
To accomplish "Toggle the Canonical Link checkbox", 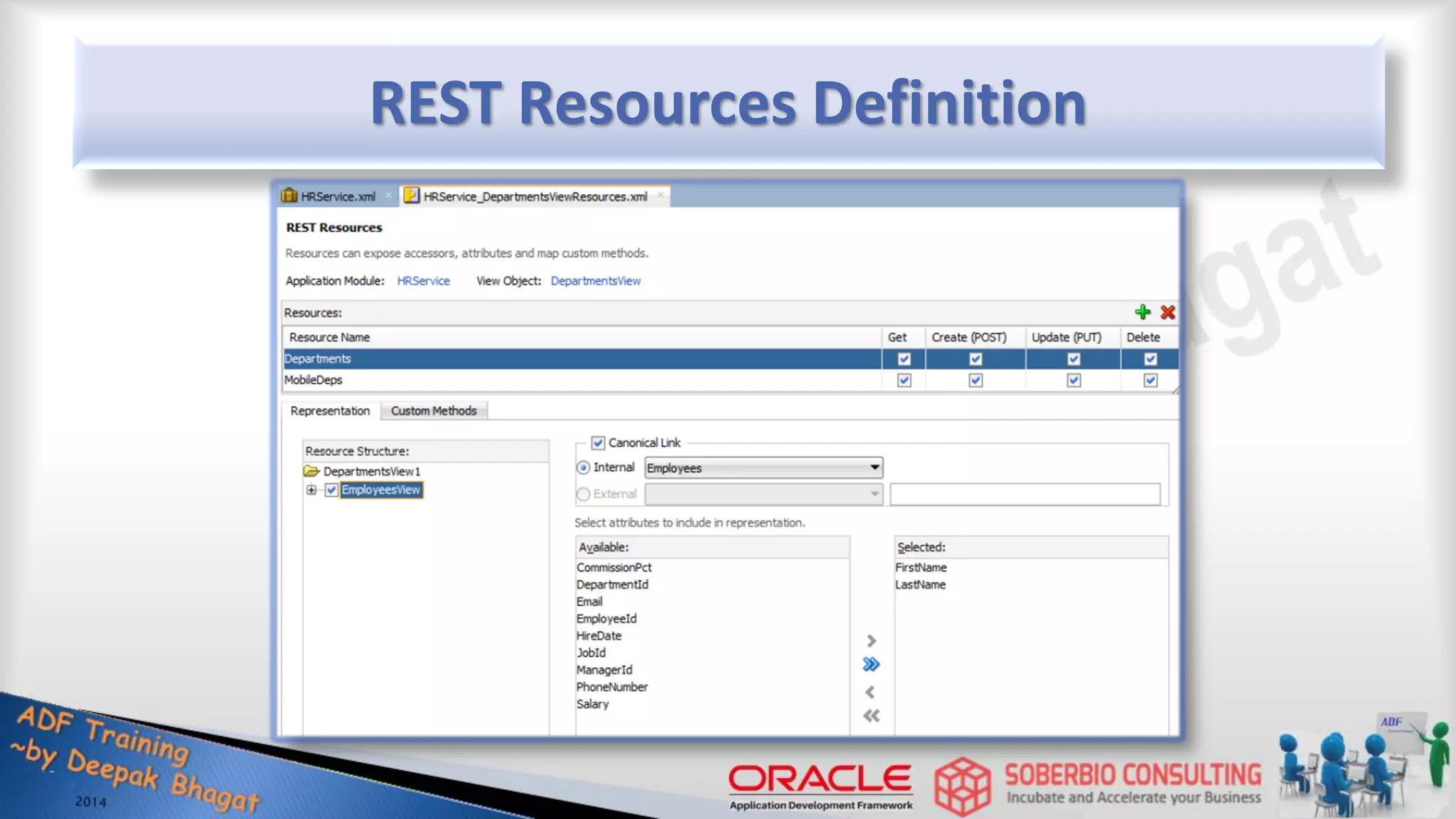I will (x=598, y=443).
